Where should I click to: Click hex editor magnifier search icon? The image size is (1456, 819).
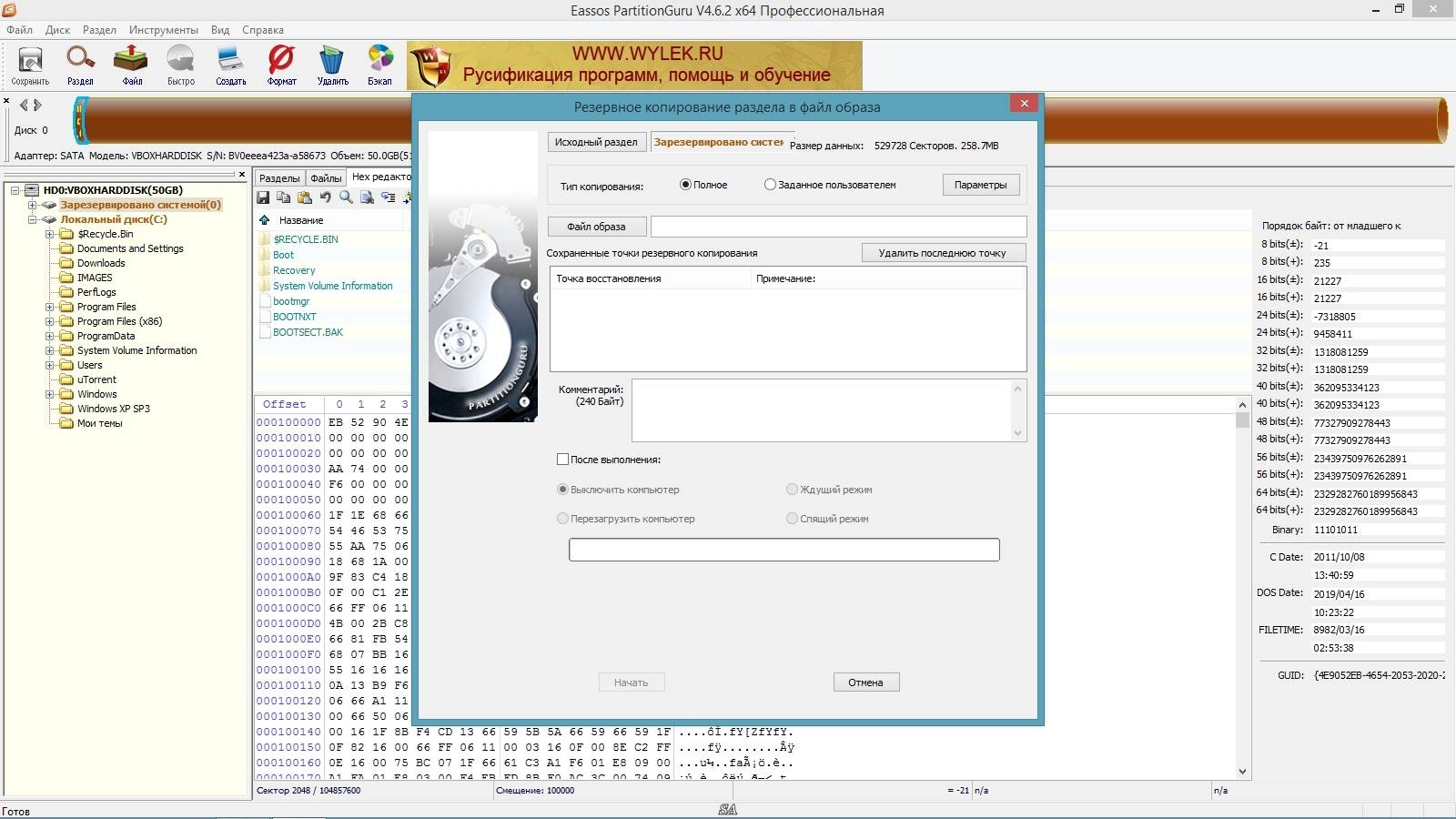pyautogui.click(x=346, y=197)
